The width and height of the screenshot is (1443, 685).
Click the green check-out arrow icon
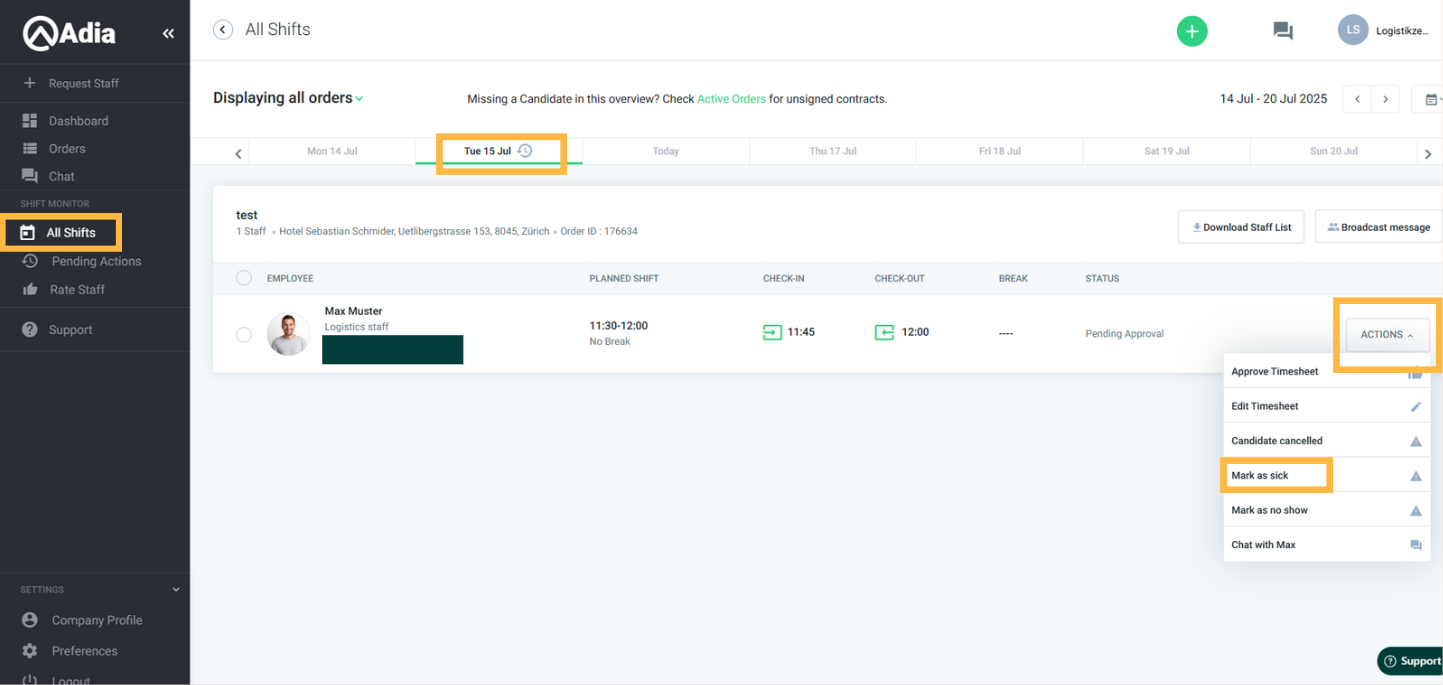884,332
